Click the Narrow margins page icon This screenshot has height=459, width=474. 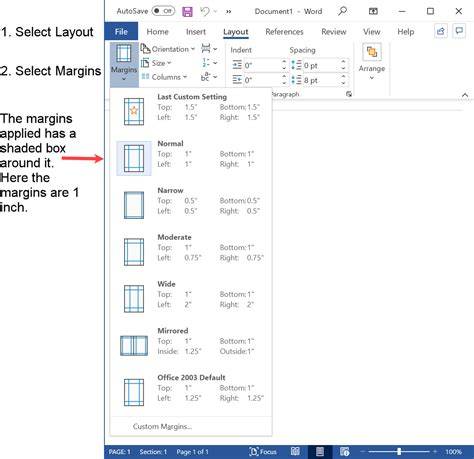click(x=134, y=205)
